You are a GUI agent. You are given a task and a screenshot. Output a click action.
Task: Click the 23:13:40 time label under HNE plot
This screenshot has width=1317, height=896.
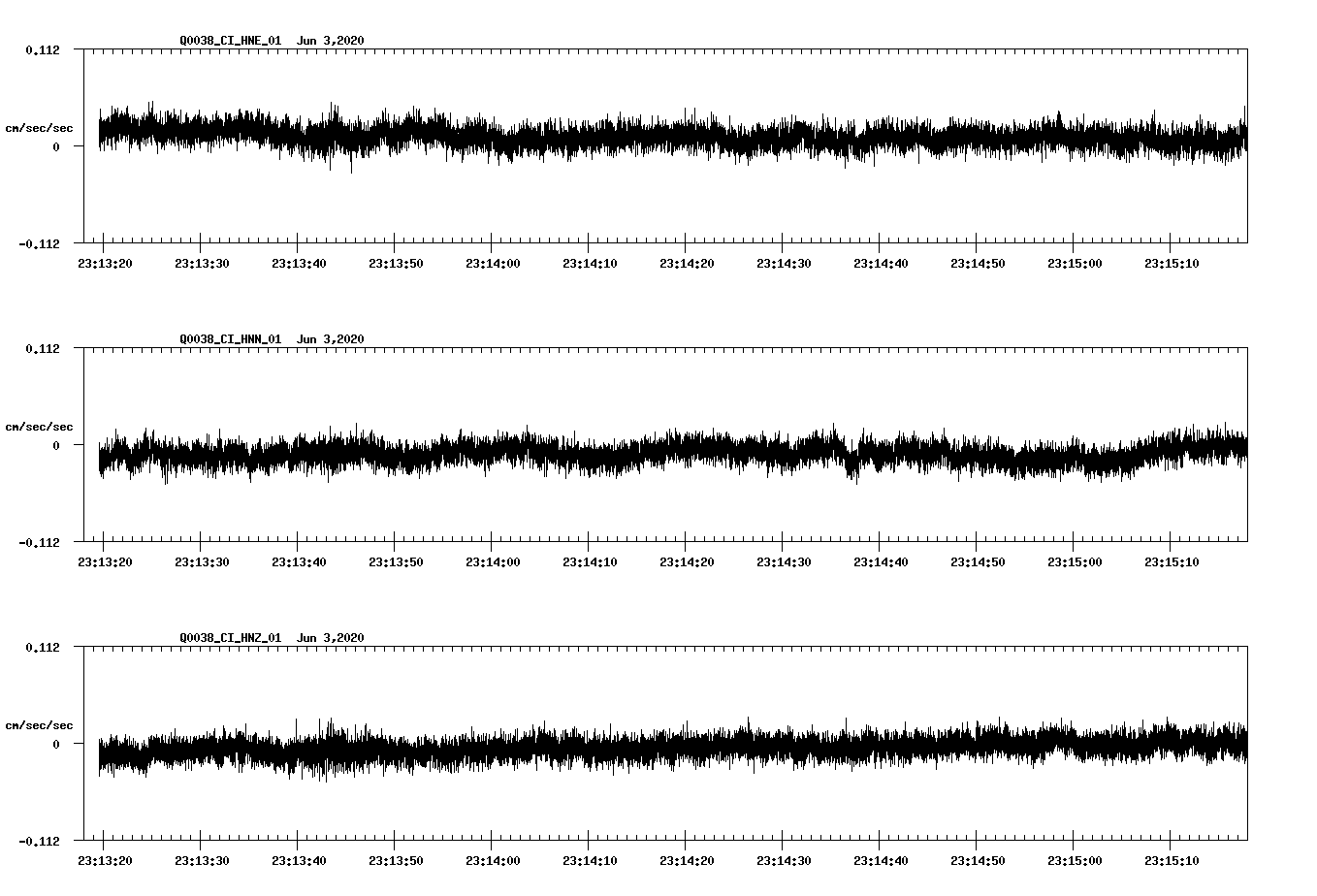click(x=299, y=264)
